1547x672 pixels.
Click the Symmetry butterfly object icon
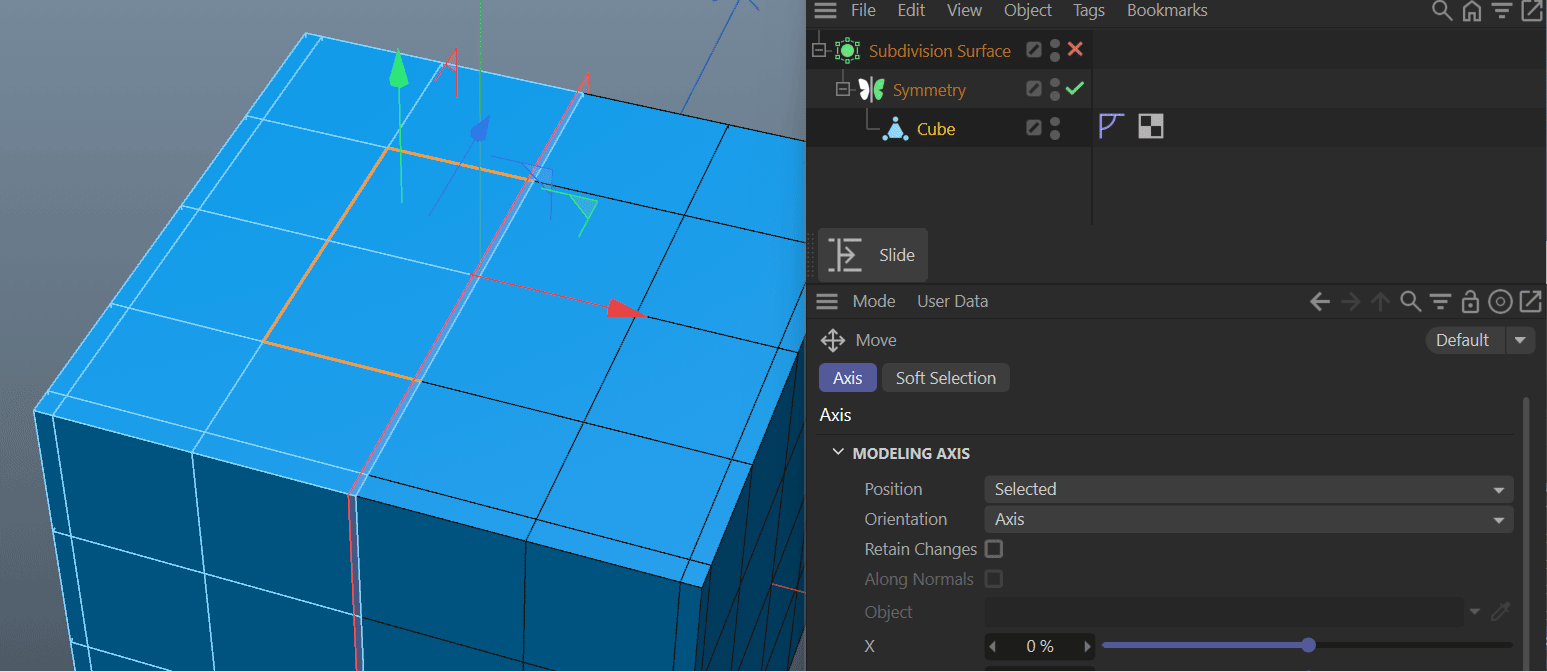(872, 90)
